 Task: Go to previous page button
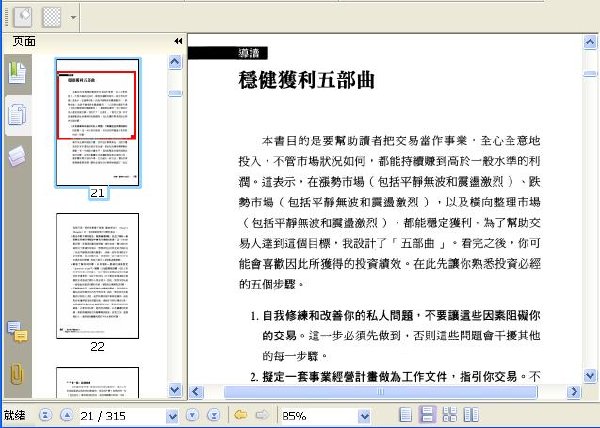click(67, 415)
